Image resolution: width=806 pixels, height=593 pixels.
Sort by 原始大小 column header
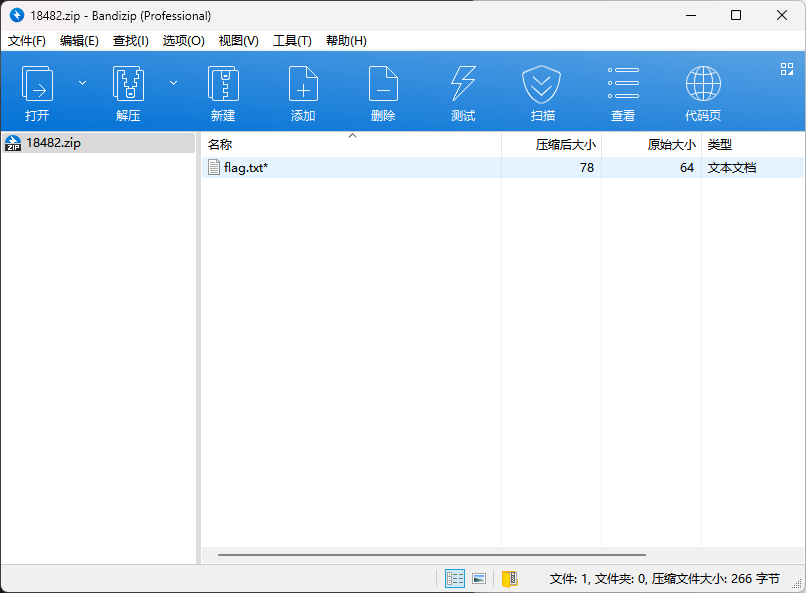click(652, 144)
